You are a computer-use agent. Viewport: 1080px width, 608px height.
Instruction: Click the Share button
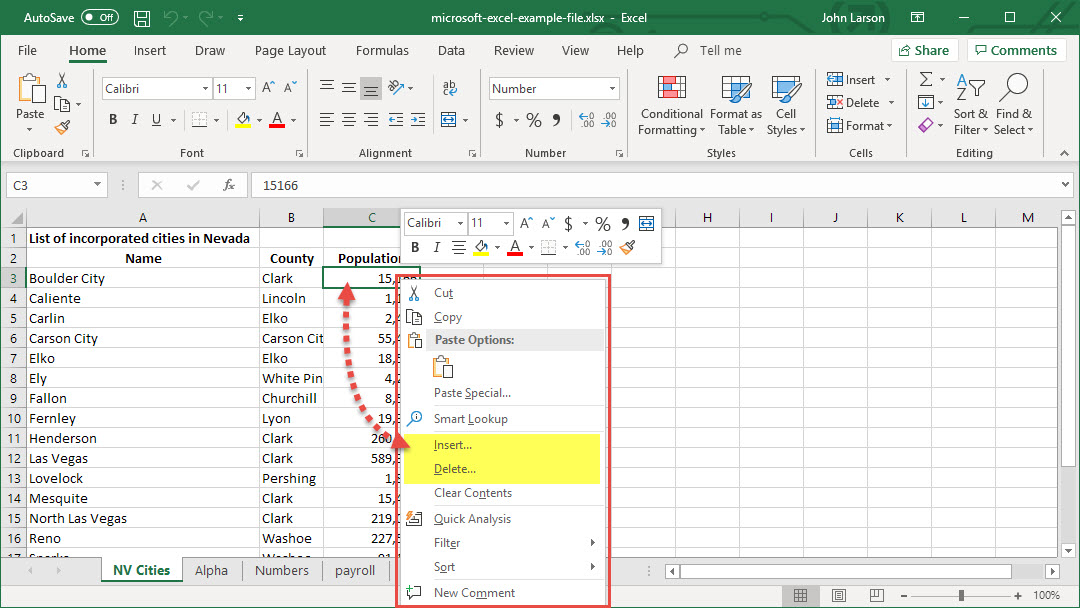click(924, 50)
